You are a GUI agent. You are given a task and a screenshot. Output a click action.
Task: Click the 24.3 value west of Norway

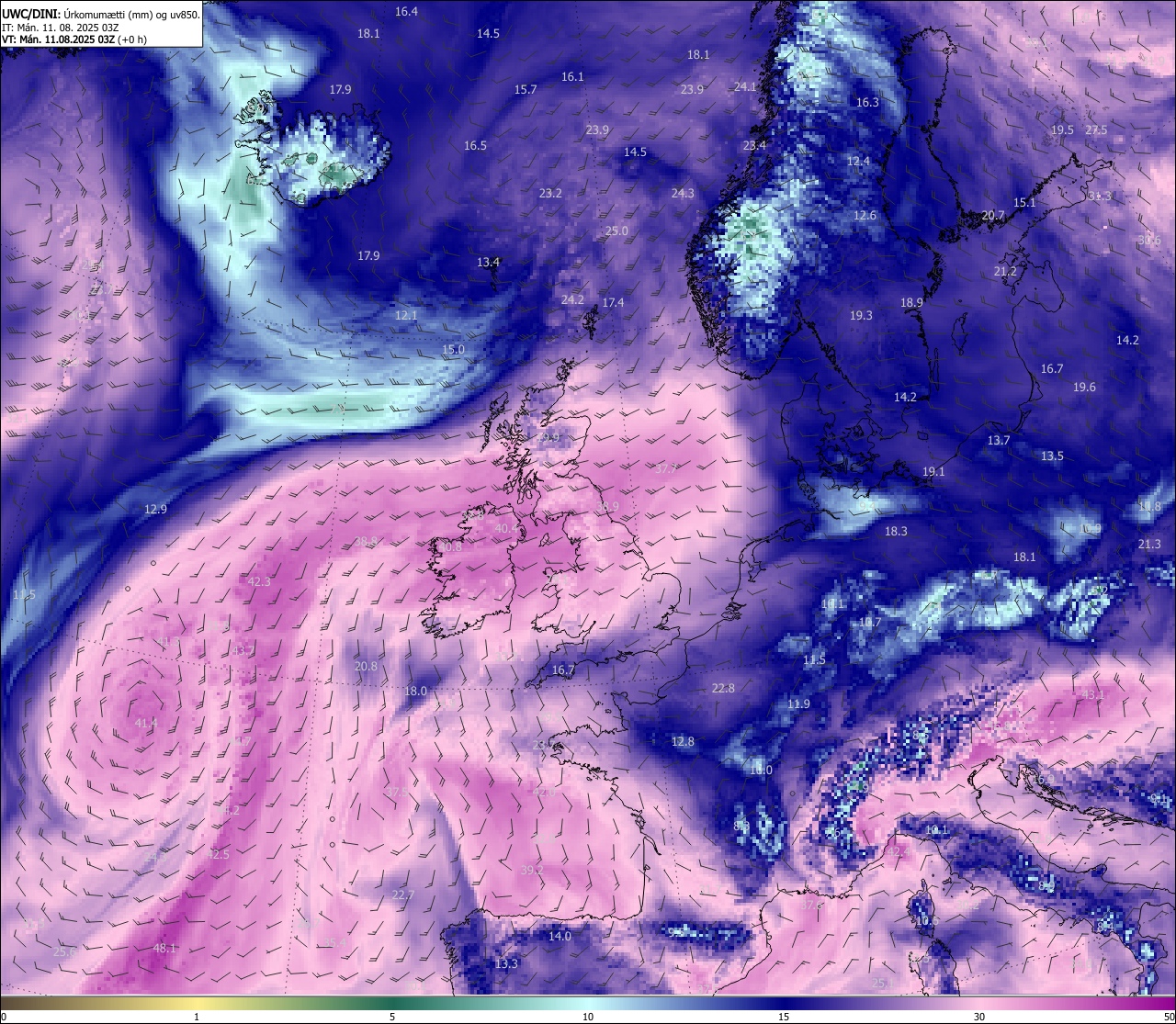[683, 193]
